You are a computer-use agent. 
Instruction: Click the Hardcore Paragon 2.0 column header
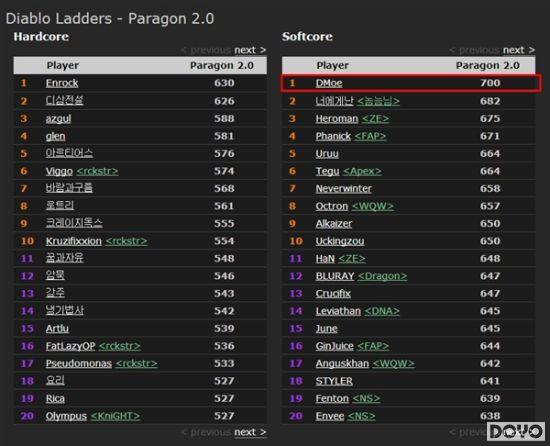[x=222, y=66]
